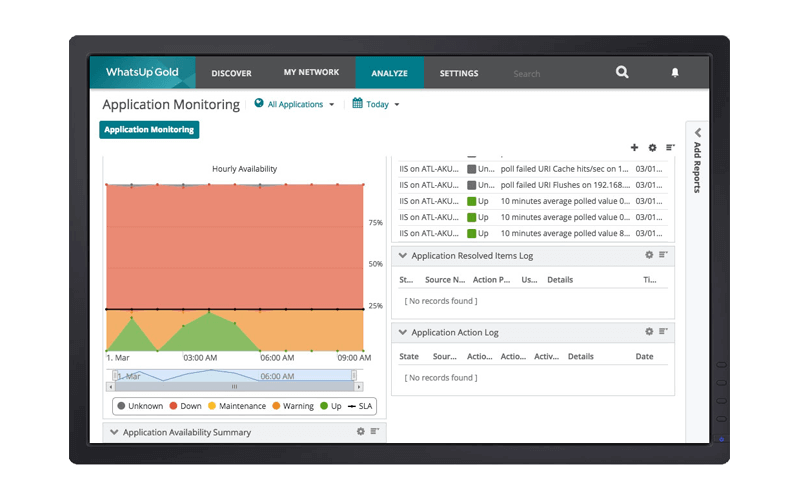This screenshot has width=800, height=500.
Task: Click chart navigator left scroll arrow
Action: point(110,387)
